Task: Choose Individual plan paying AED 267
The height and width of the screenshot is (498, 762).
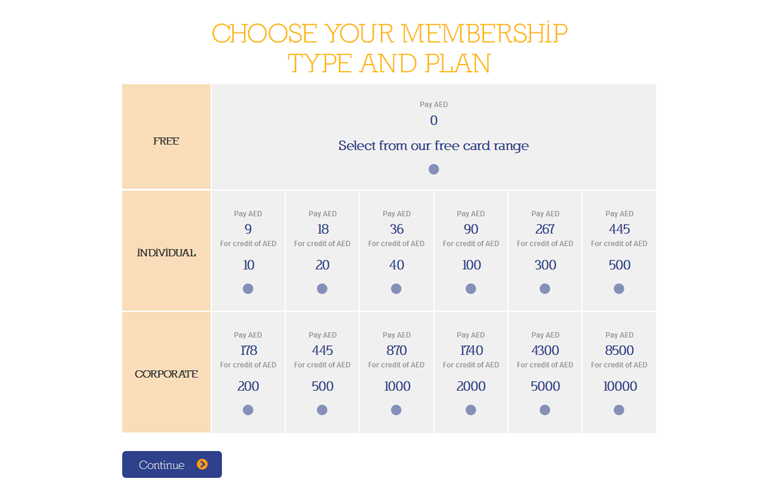Action: tap(545, 289)
